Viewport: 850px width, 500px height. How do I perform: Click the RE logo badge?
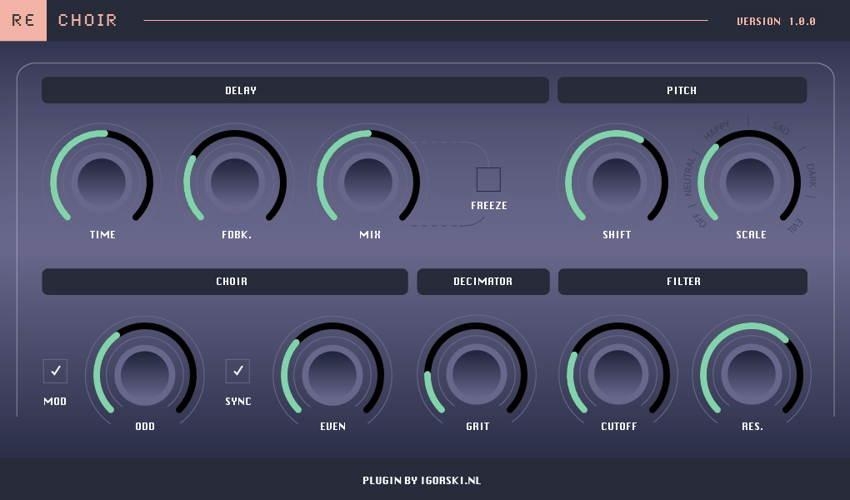(x=23, y=20)
